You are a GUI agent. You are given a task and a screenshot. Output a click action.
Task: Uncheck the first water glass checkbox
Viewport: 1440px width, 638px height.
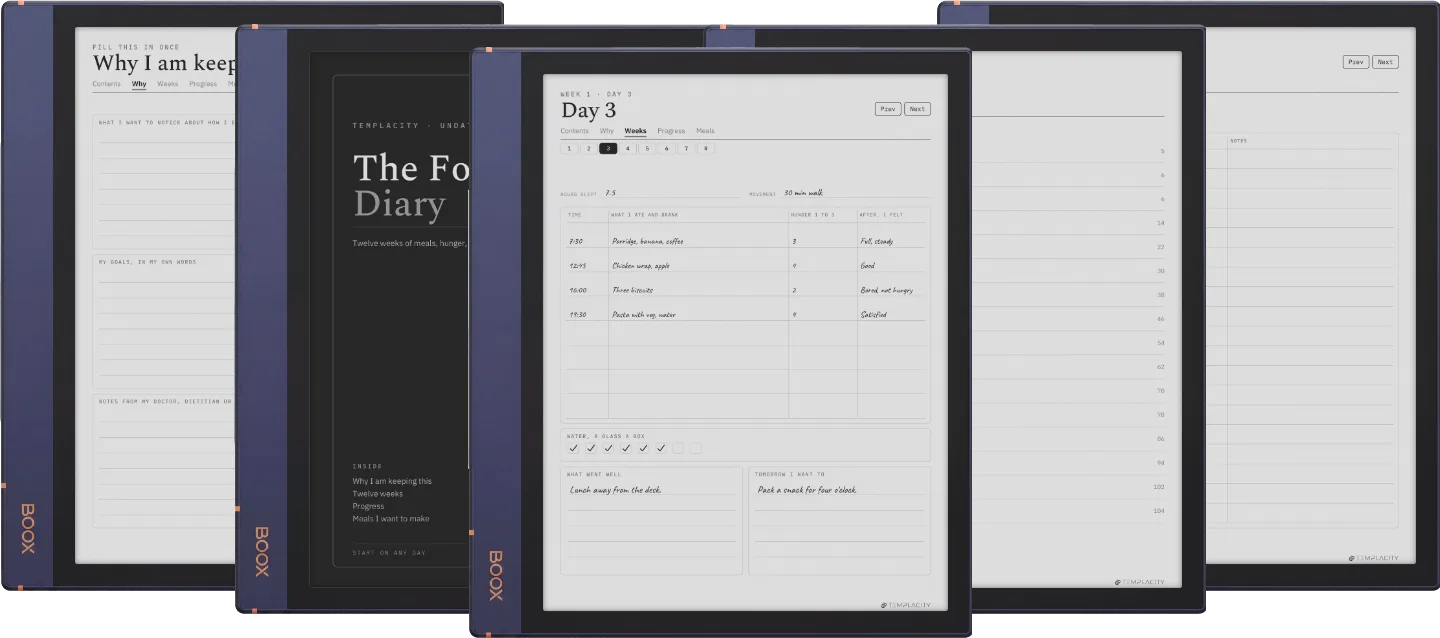[573, 448]
